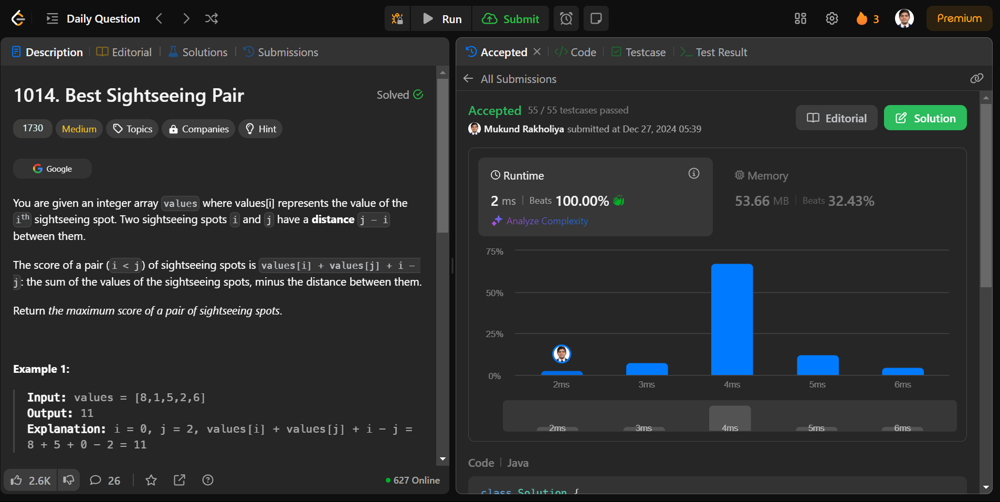Switch to the Editorial tab
This screenshot has width=1000, height=502.
point(124,52)
